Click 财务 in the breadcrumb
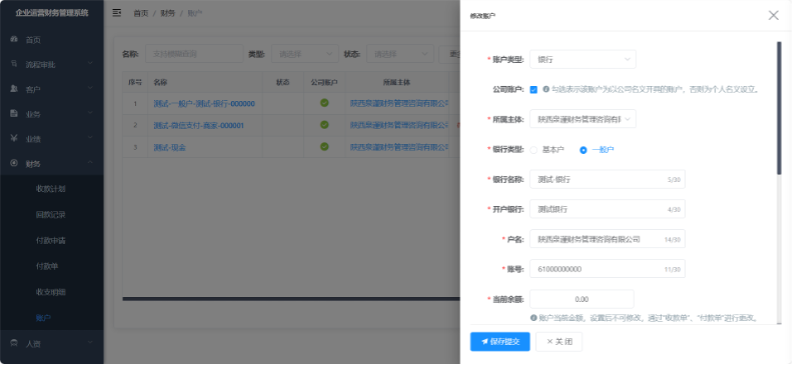Screen dimensions: 793x365 click(x=168, y=13)
